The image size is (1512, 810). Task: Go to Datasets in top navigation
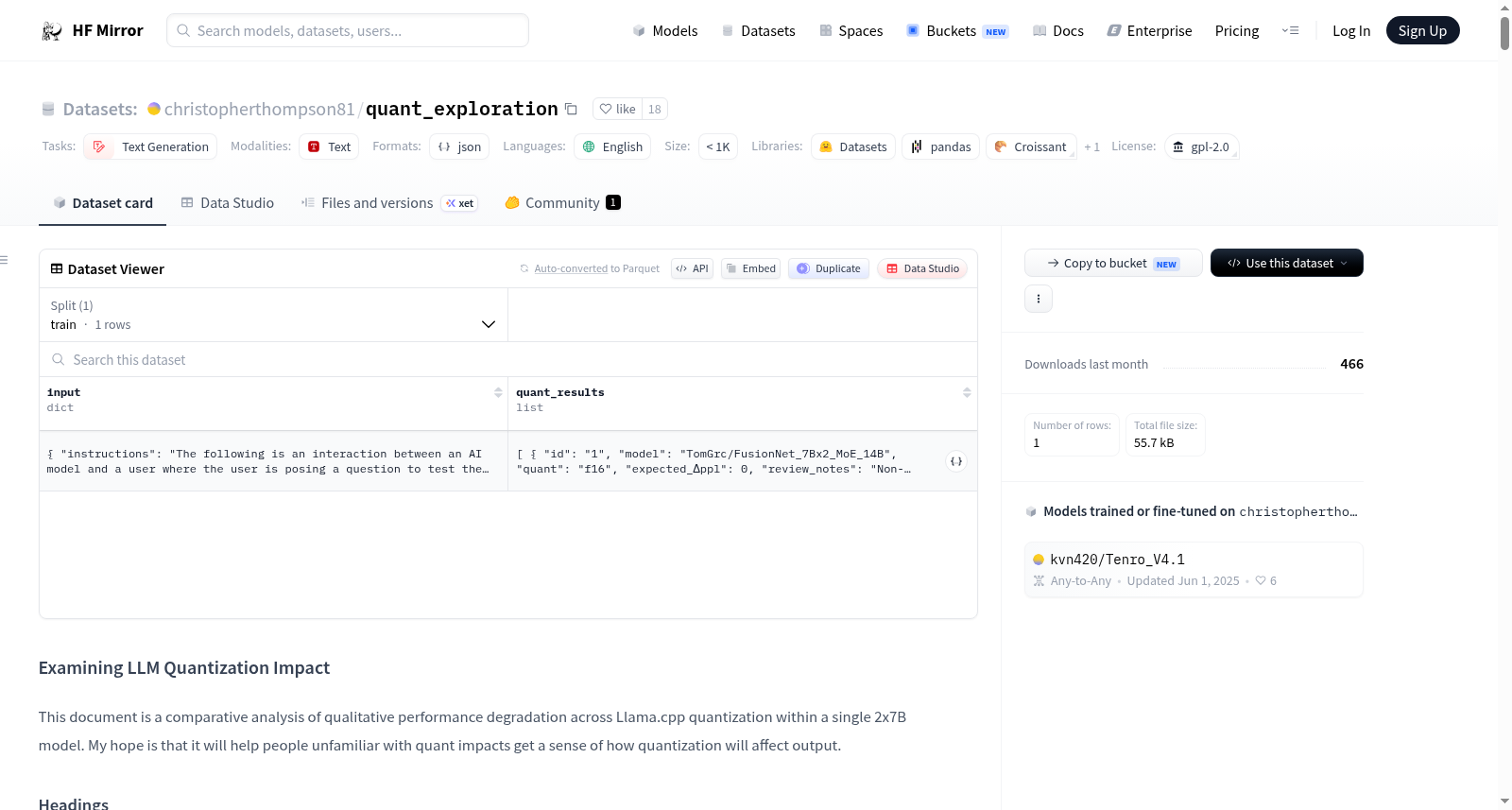(x=759, y=30)
